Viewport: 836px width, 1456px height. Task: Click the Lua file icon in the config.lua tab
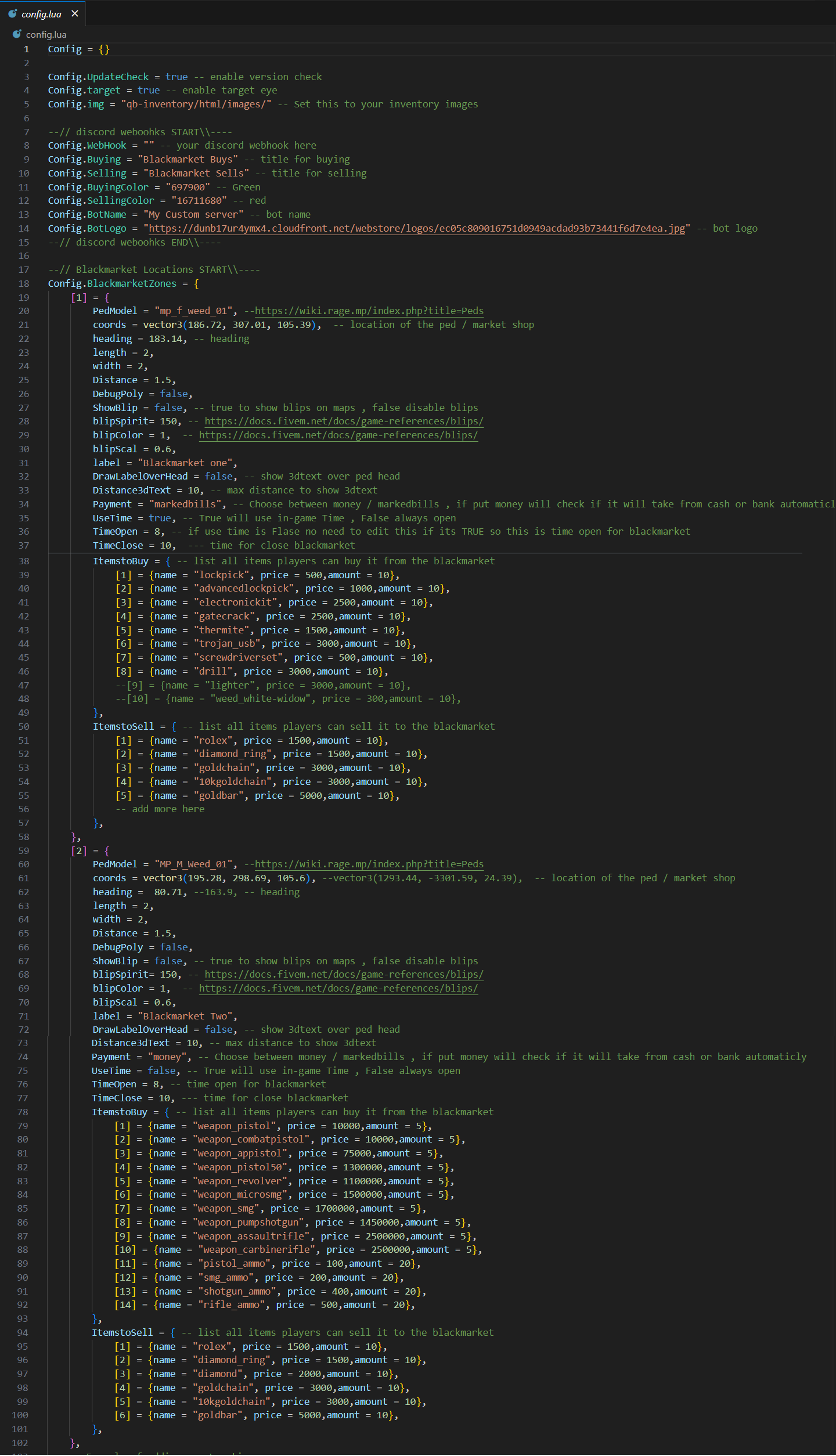tap(13, 13)
